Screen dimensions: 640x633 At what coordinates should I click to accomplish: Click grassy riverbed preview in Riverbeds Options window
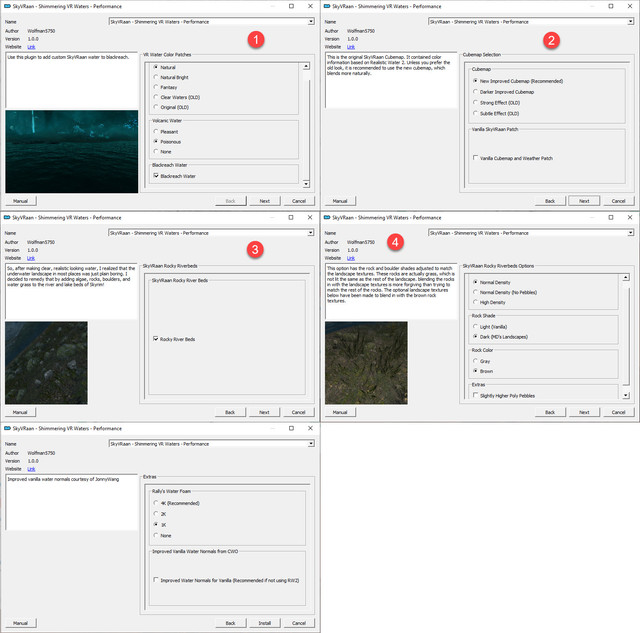[366, 363]
